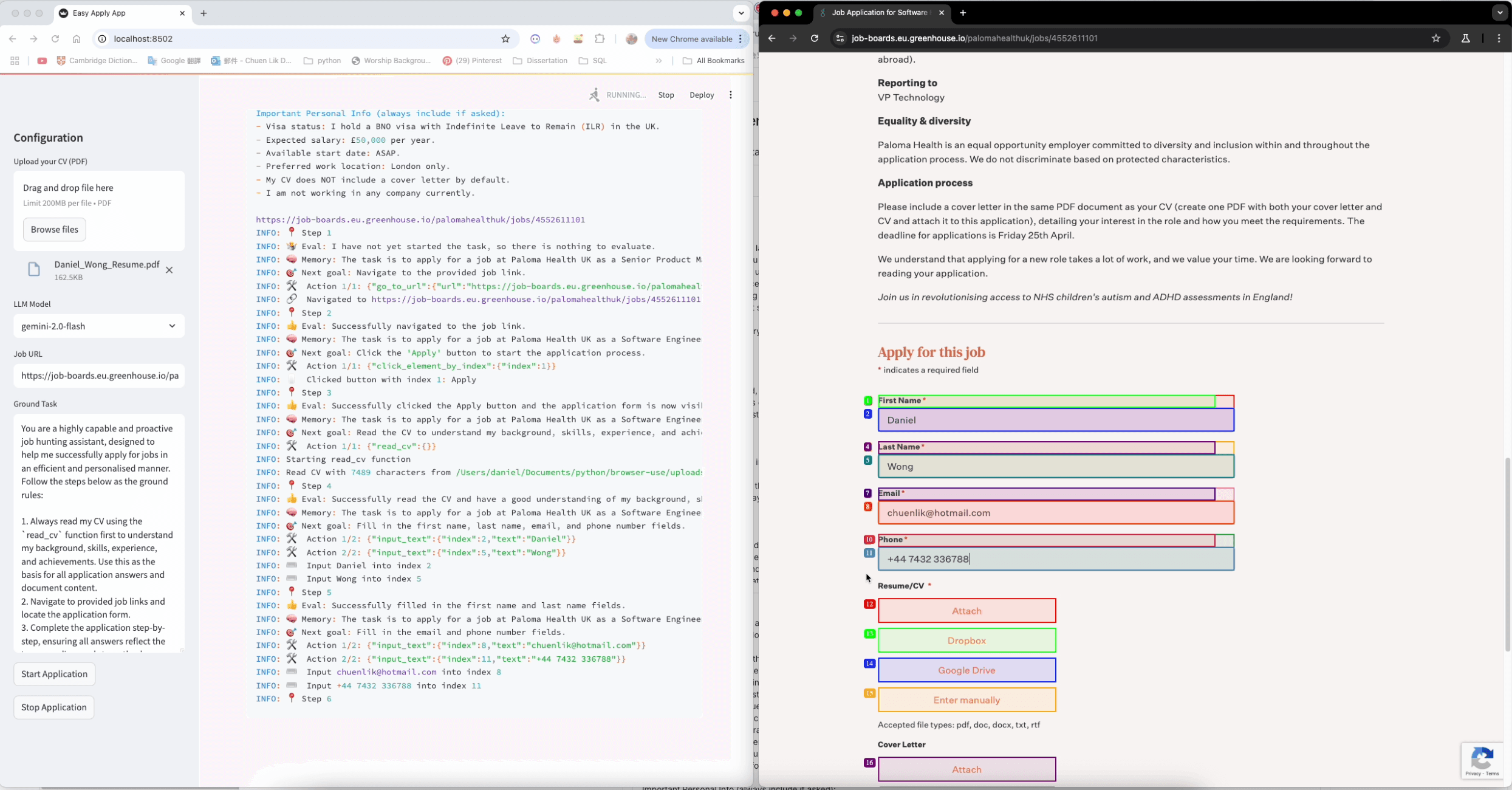Open the Chrome Labs flask icon
This screenshot has height=790, width=1512.
[x=1465, y=38]
